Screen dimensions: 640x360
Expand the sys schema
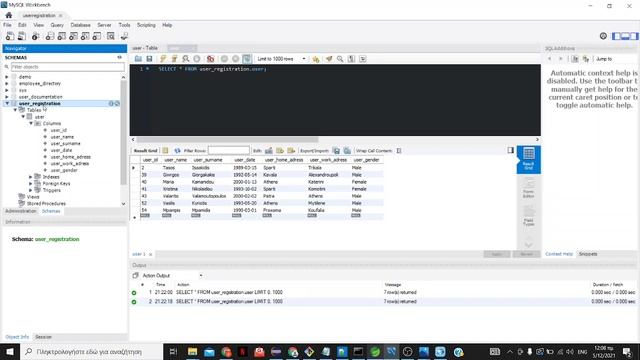pos(7,90)
